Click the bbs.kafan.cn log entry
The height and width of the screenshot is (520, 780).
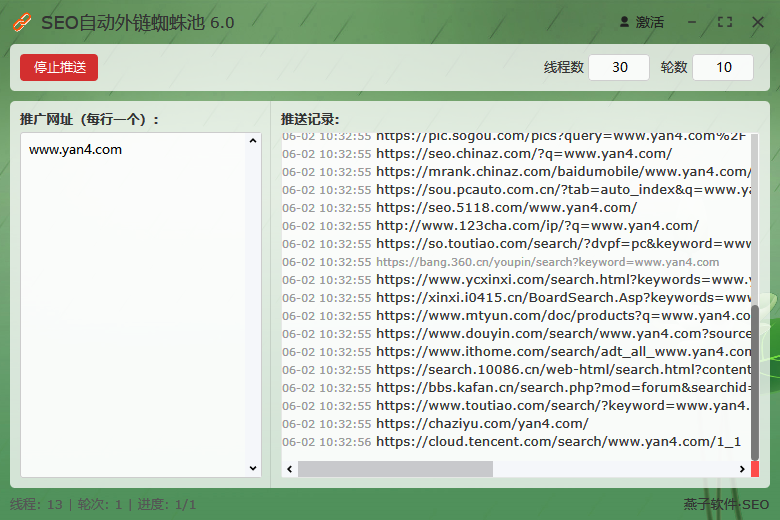[x=563, y=388]
